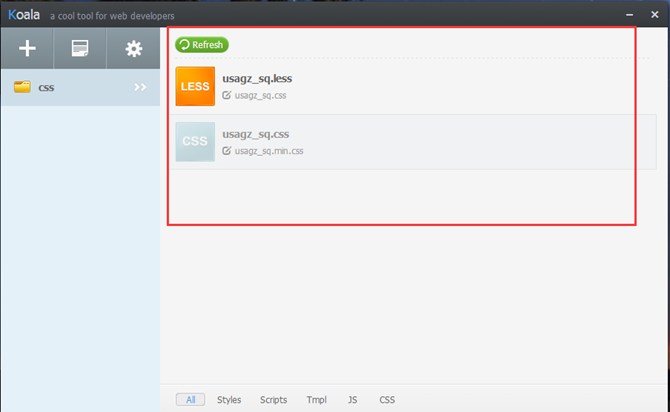Click the usagz_sq.css file name heading
This screenshot has height=412, width=670.
256,134
